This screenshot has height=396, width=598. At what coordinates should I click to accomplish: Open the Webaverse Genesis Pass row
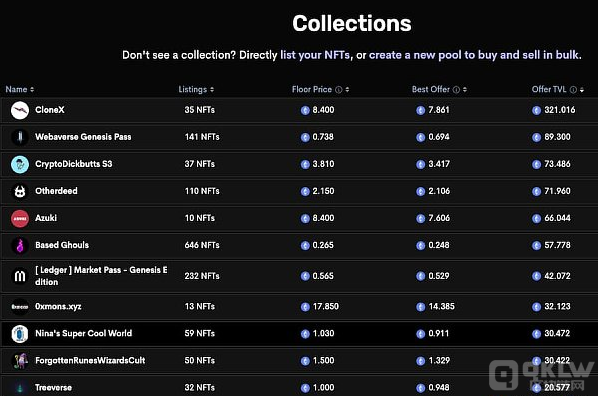pos(299,137)
